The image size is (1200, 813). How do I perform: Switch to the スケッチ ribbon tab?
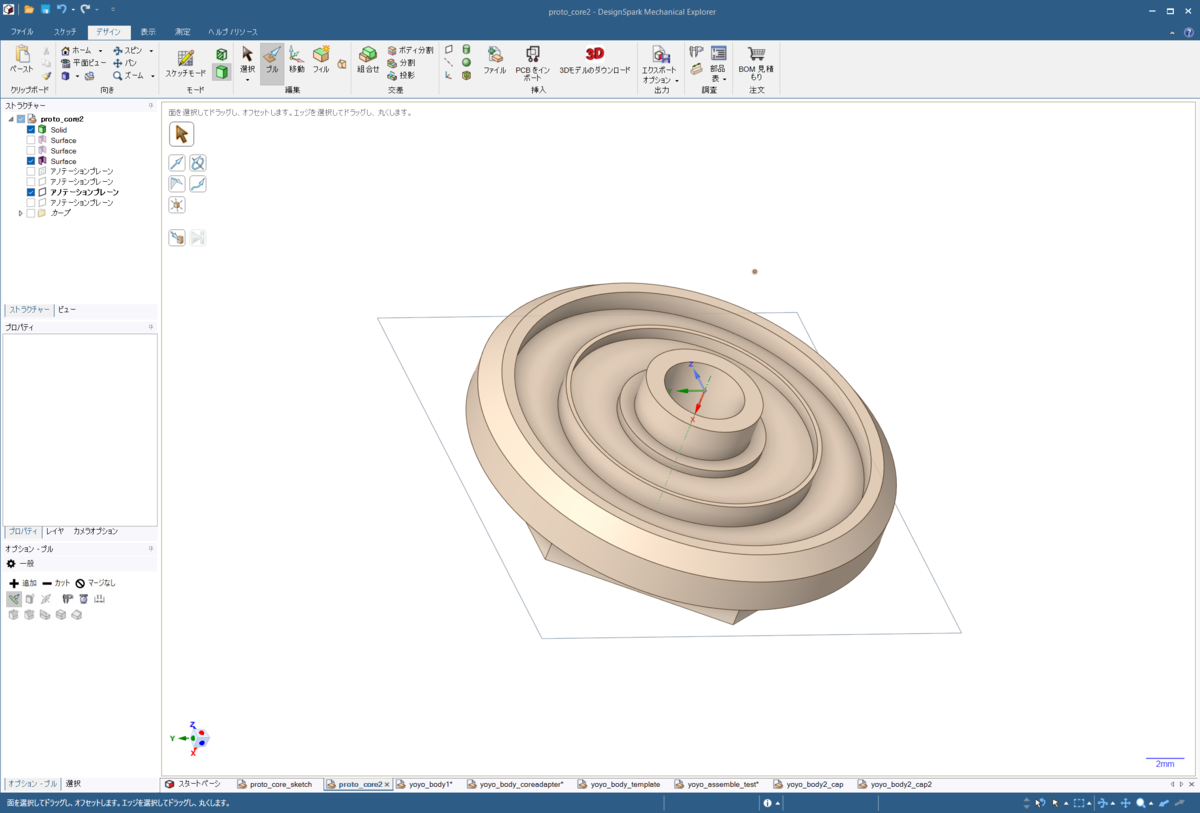(65, 32)
